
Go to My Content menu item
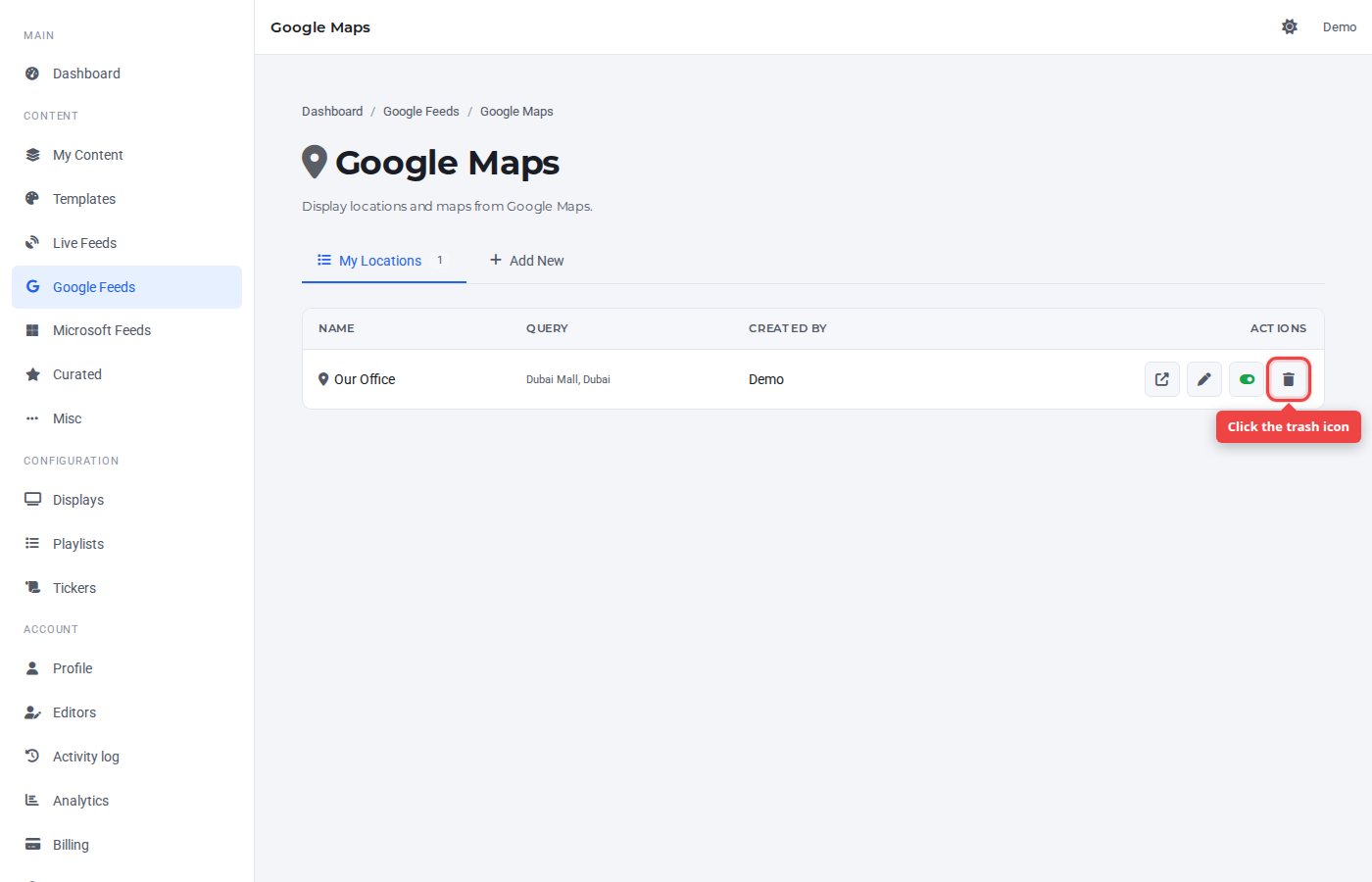[x=126, y=155]
